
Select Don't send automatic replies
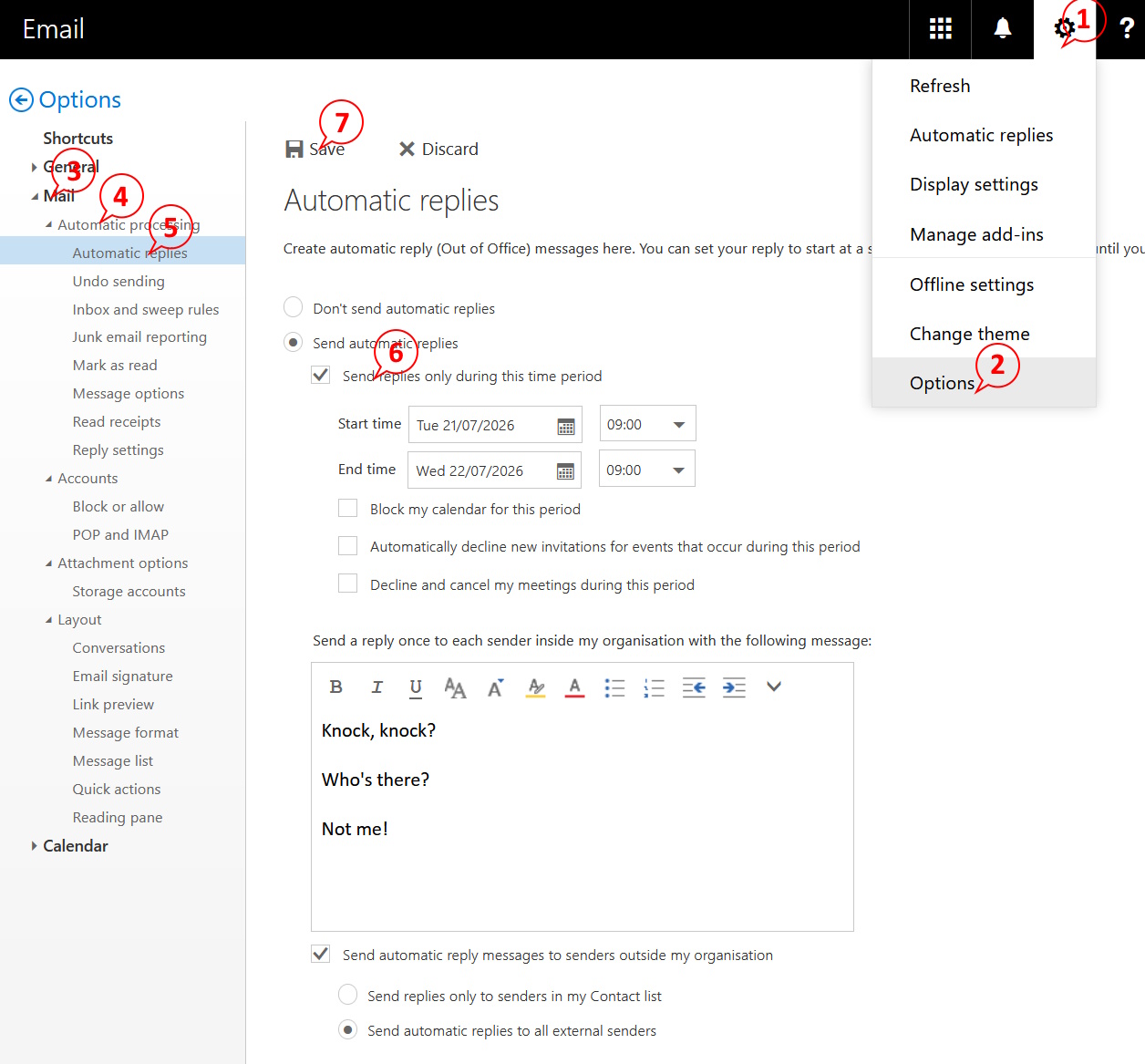[x=293, y=306]
